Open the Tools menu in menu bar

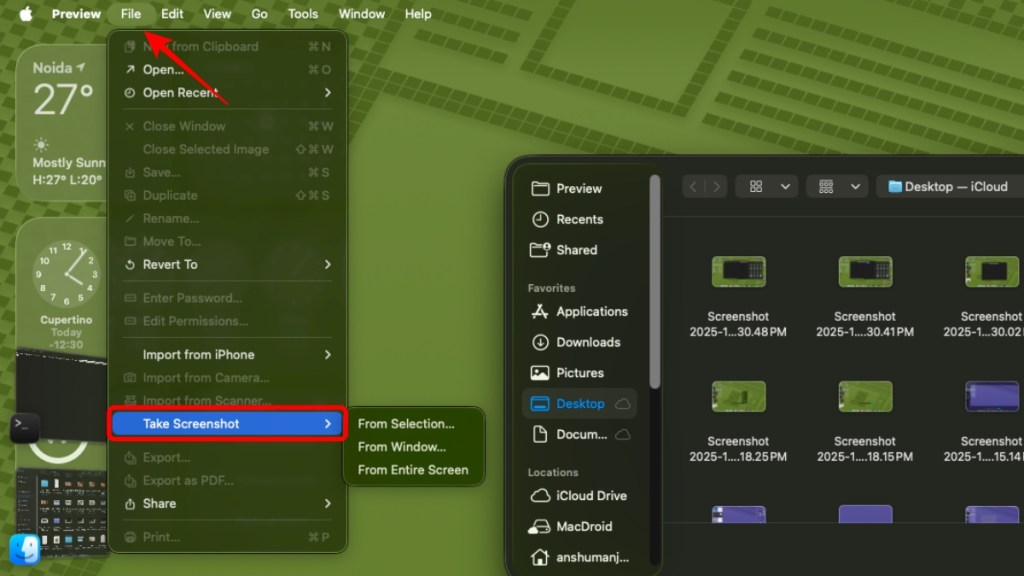point(303,14)
